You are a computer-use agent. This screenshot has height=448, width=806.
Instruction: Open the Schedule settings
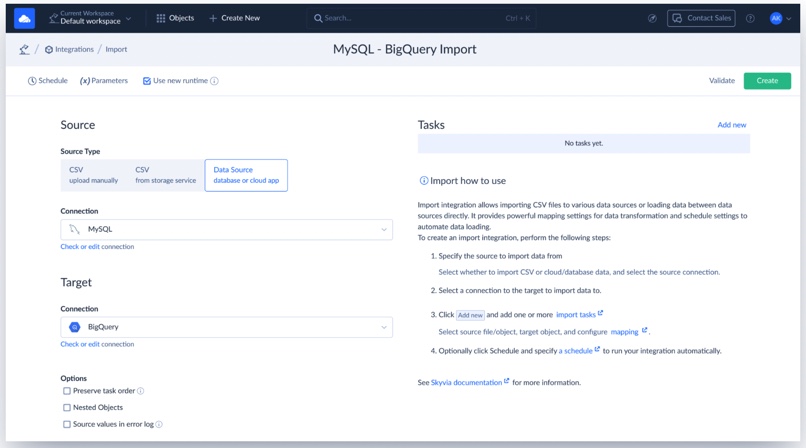pos(48,81)
